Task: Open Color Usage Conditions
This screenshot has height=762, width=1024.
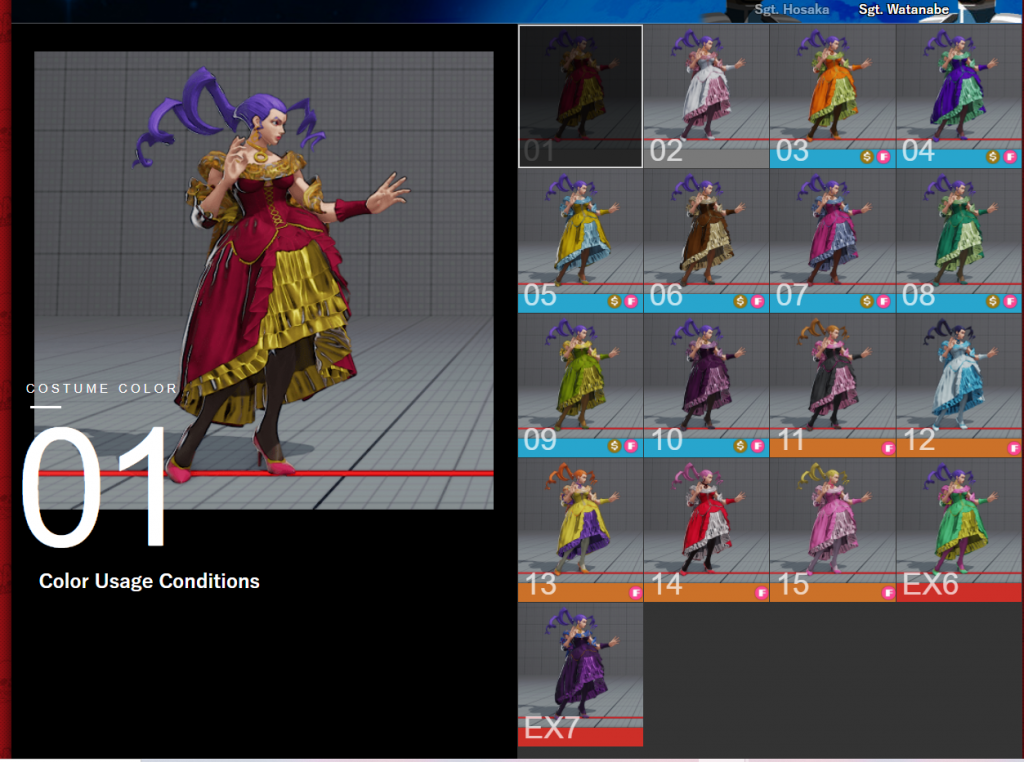Action: coord(149,581)
